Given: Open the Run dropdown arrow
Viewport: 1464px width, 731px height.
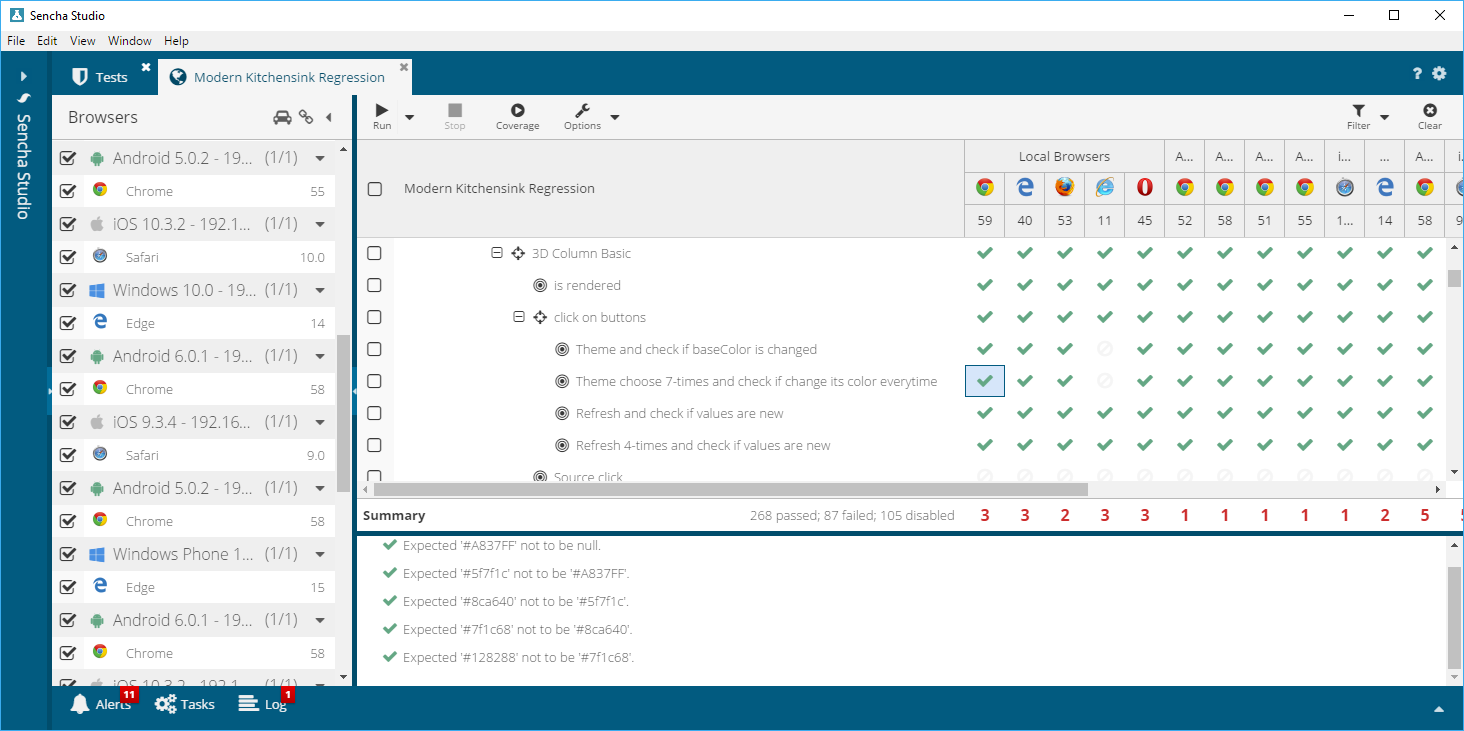Looking at the screenshot, I should click(x=409, y=117).
